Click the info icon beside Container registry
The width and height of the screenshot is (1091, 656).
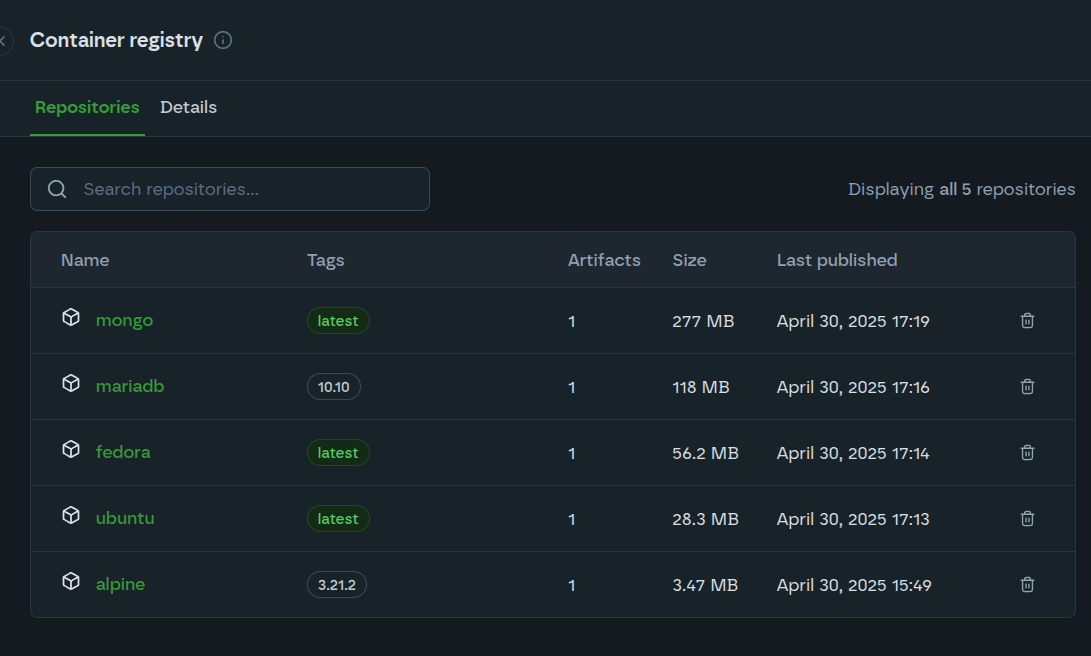click(x=223, y=40)
